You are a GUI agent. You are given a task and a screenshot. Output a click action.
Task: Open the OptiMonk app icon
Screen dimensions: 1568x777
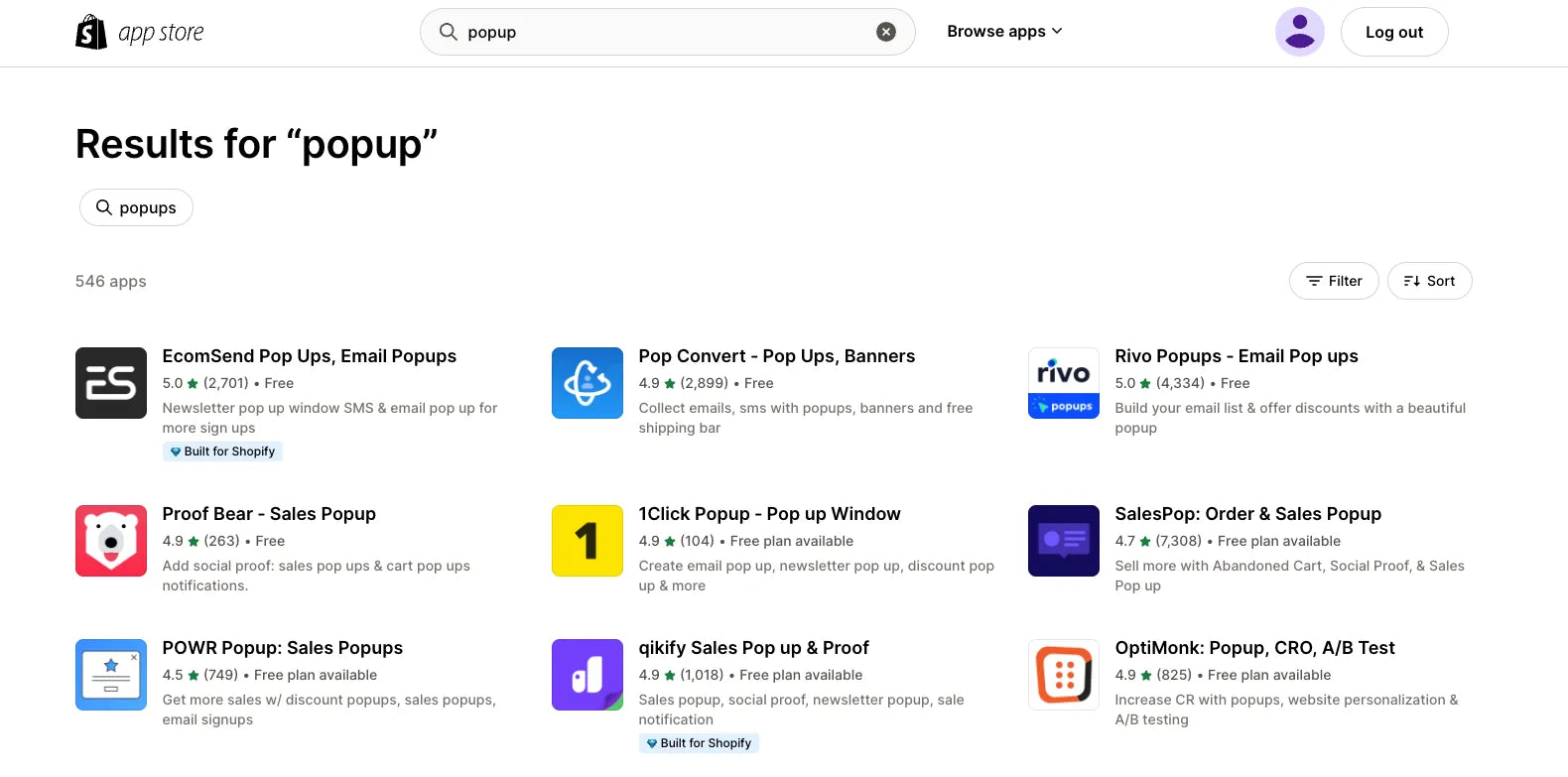click(x=1064, y=675)
